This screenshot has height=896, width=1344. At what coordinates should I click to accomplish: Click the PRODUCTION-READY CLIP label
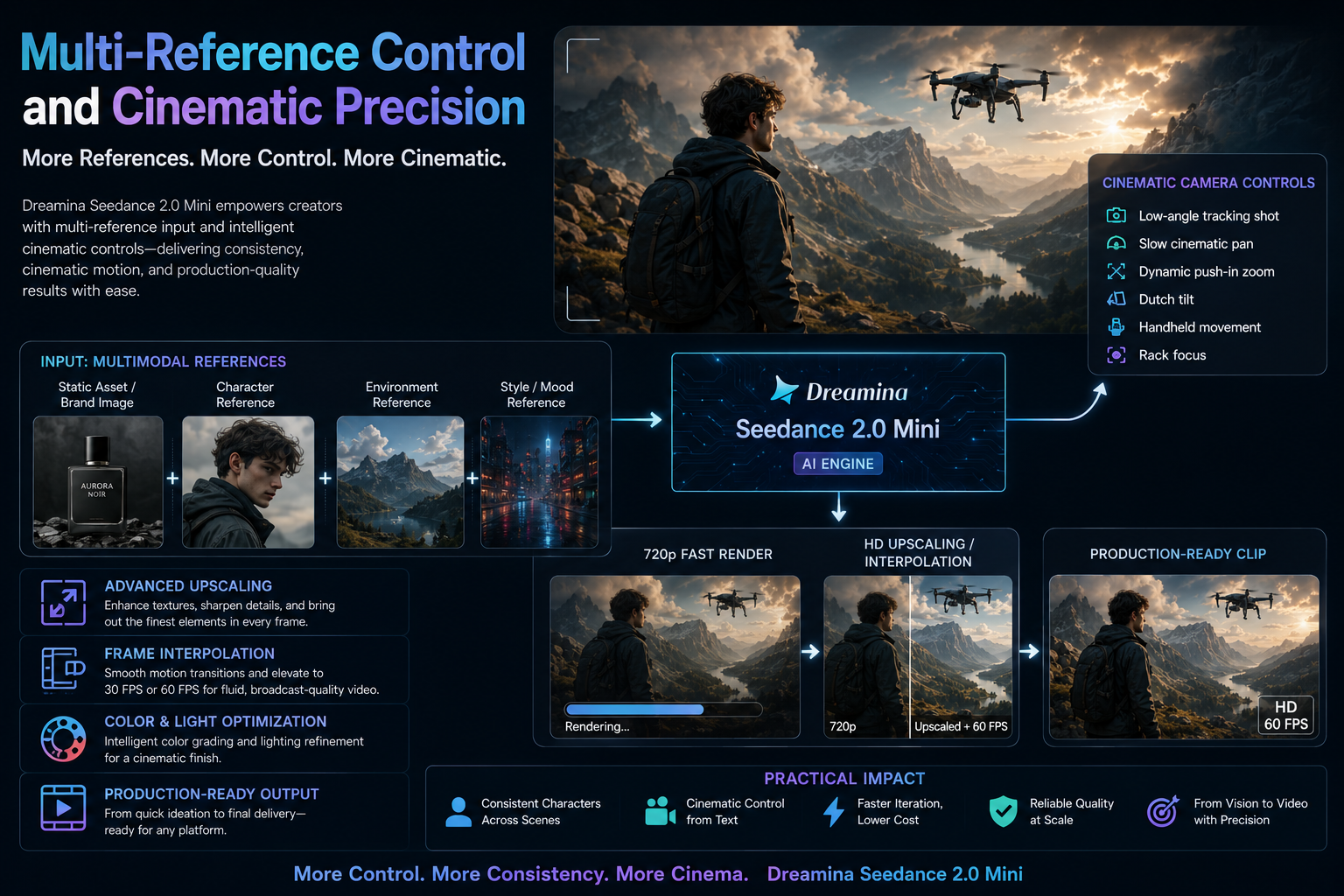pyautogui.click(x=1178, y=554)
